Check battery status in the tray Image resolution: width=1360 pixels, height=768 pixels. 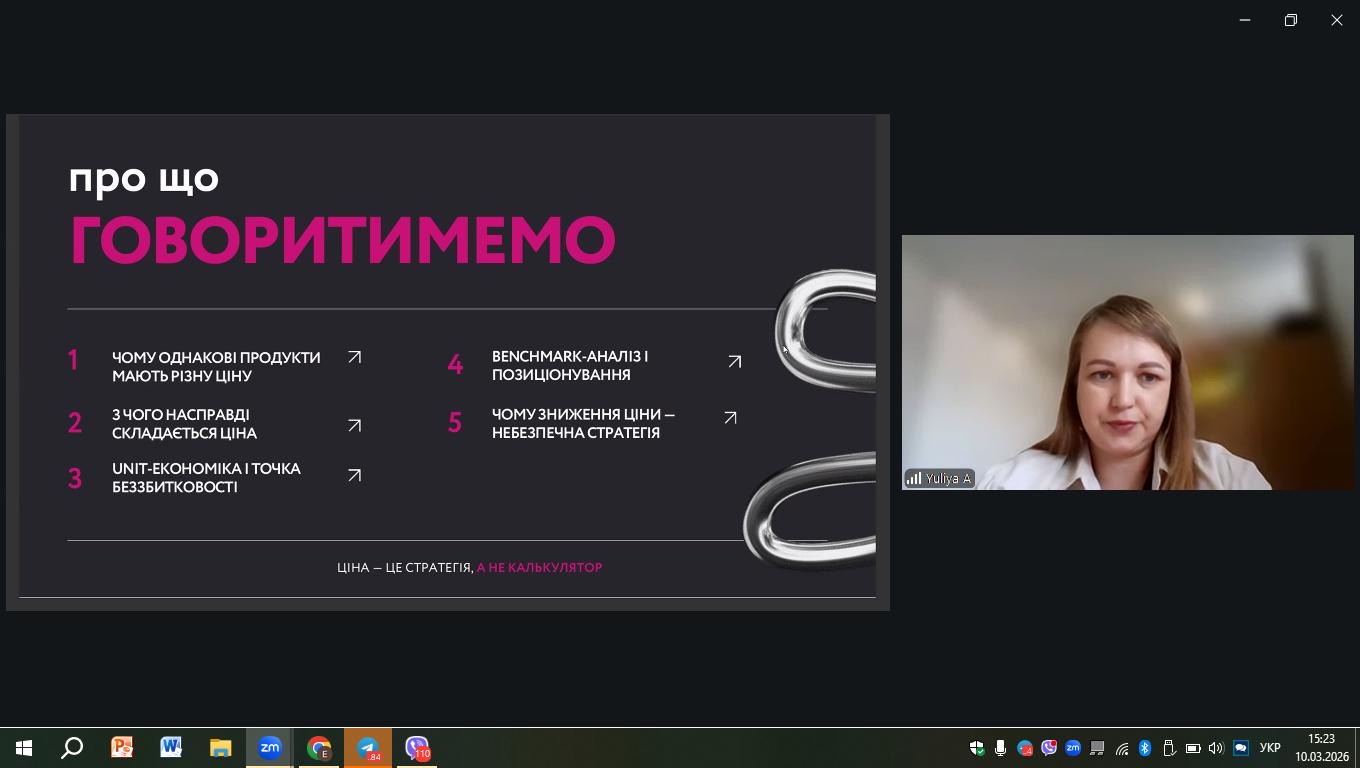pyautogui.click(x=1193, y=748)
